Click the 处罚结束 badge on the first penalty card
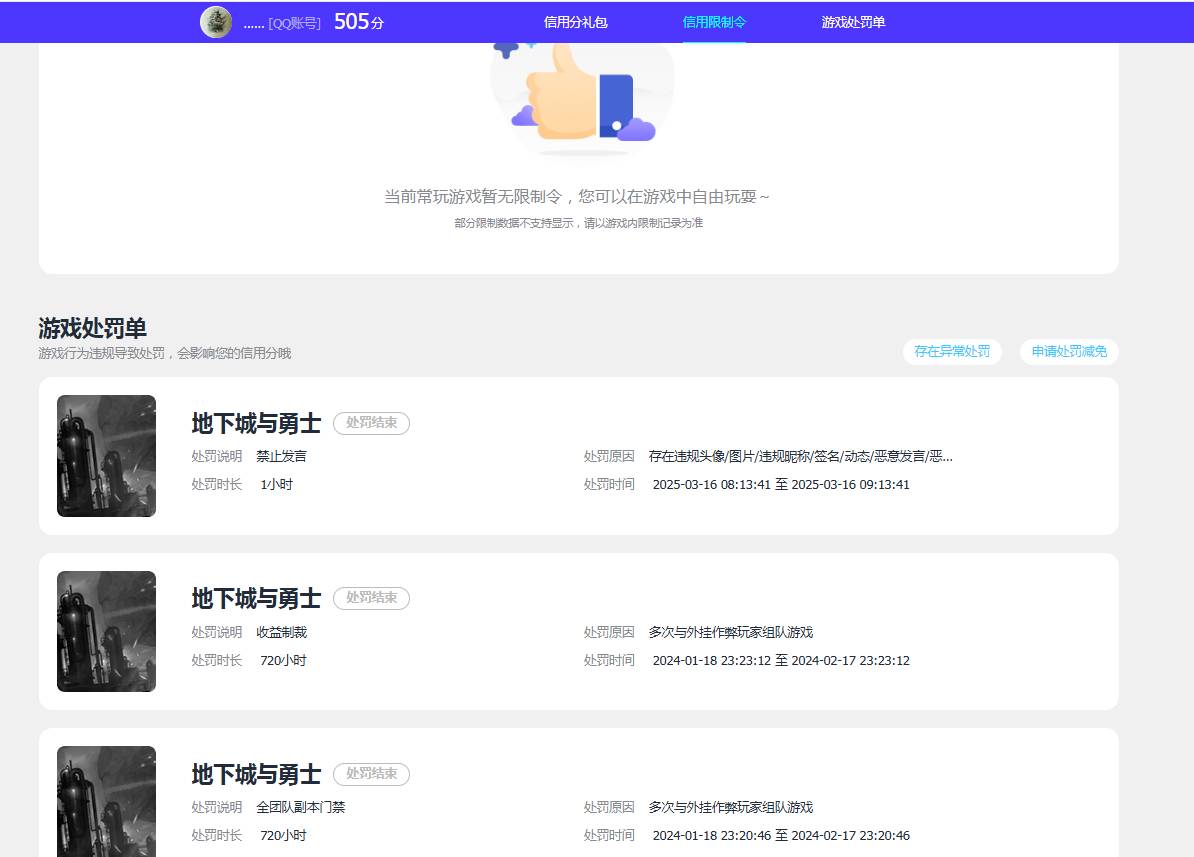1194x857 pixels. (371, 423)
